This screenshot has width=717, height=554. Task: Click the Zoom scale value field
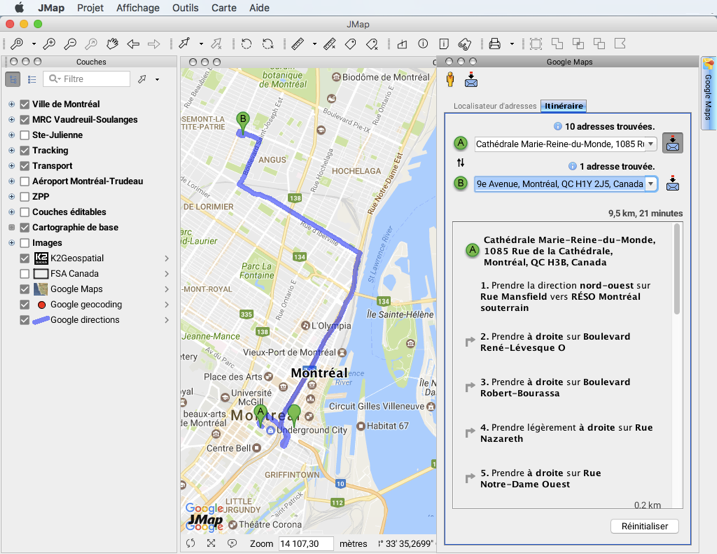tap(305, 543)
